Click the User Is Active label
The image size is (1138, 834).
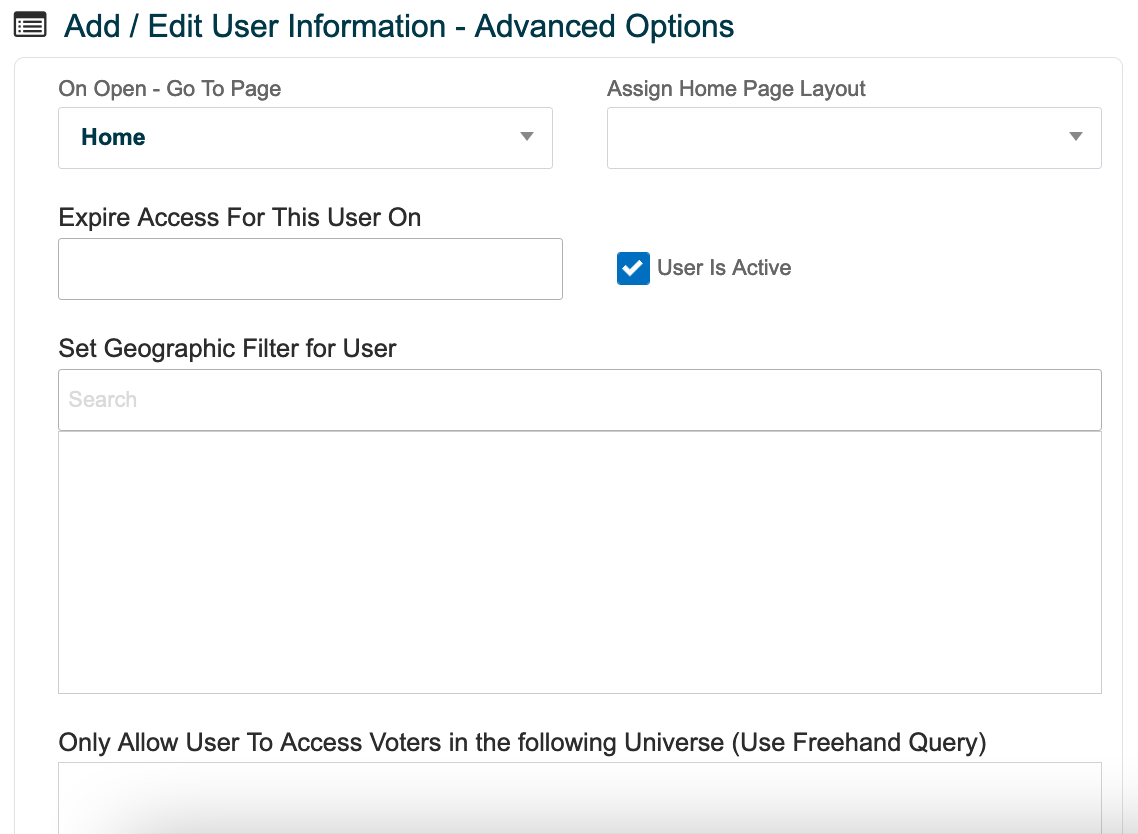coord(723,268)
